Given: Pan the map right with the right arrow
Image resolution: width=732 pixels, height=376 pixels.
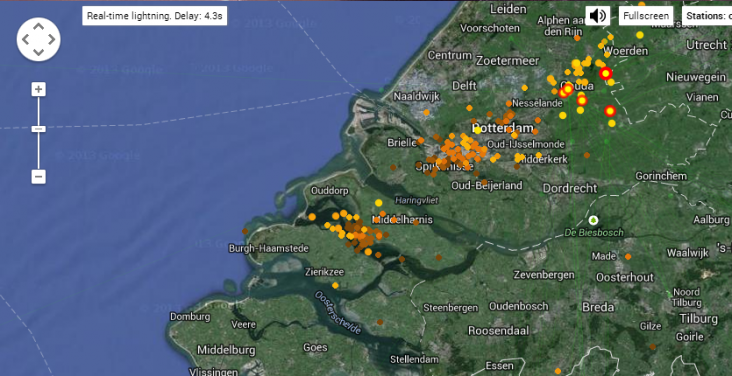Looking at the screenshot, I should 51,39.
